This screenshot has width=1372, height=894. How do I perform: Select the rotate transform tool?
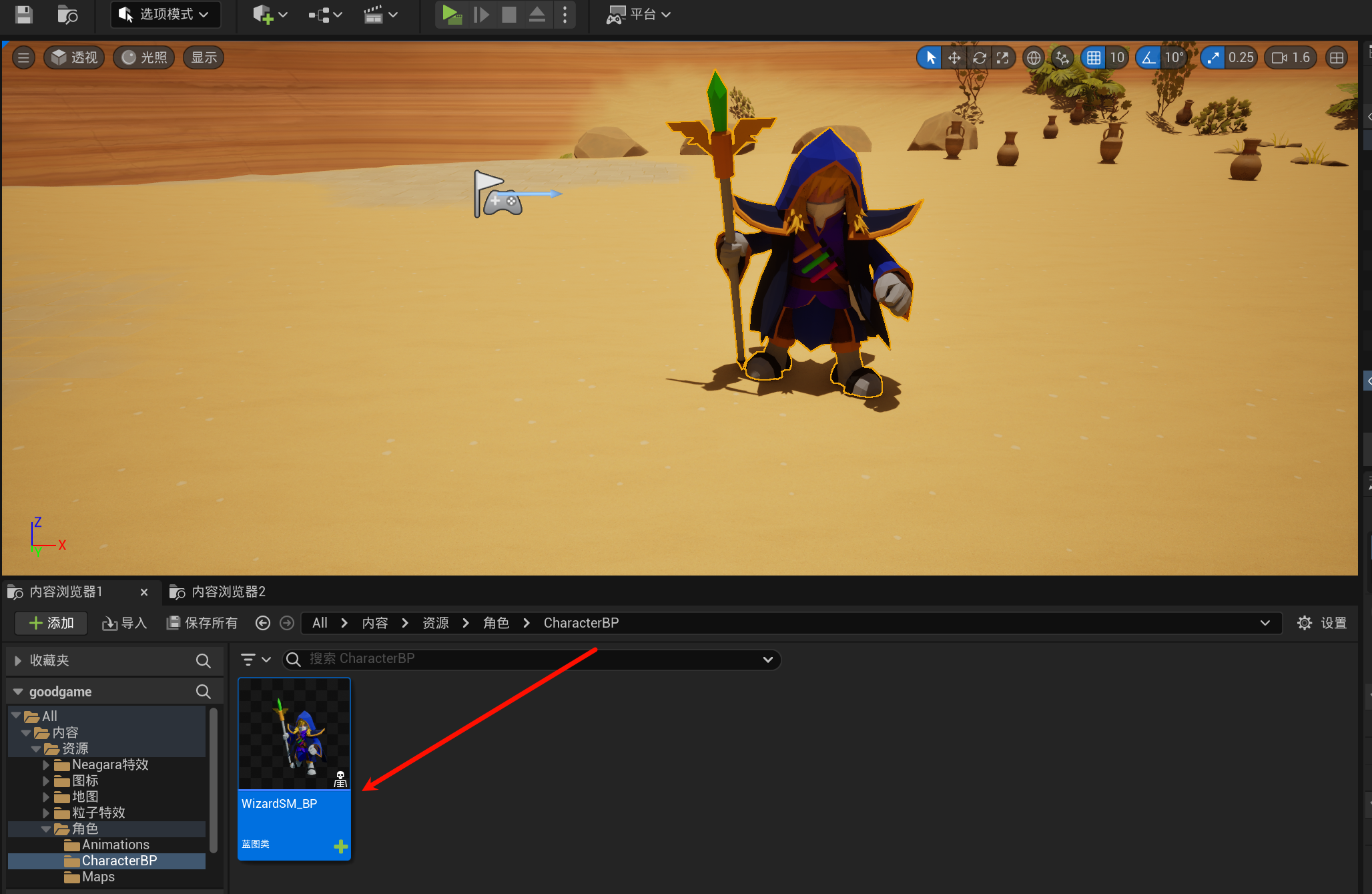(x=979, y=58)
